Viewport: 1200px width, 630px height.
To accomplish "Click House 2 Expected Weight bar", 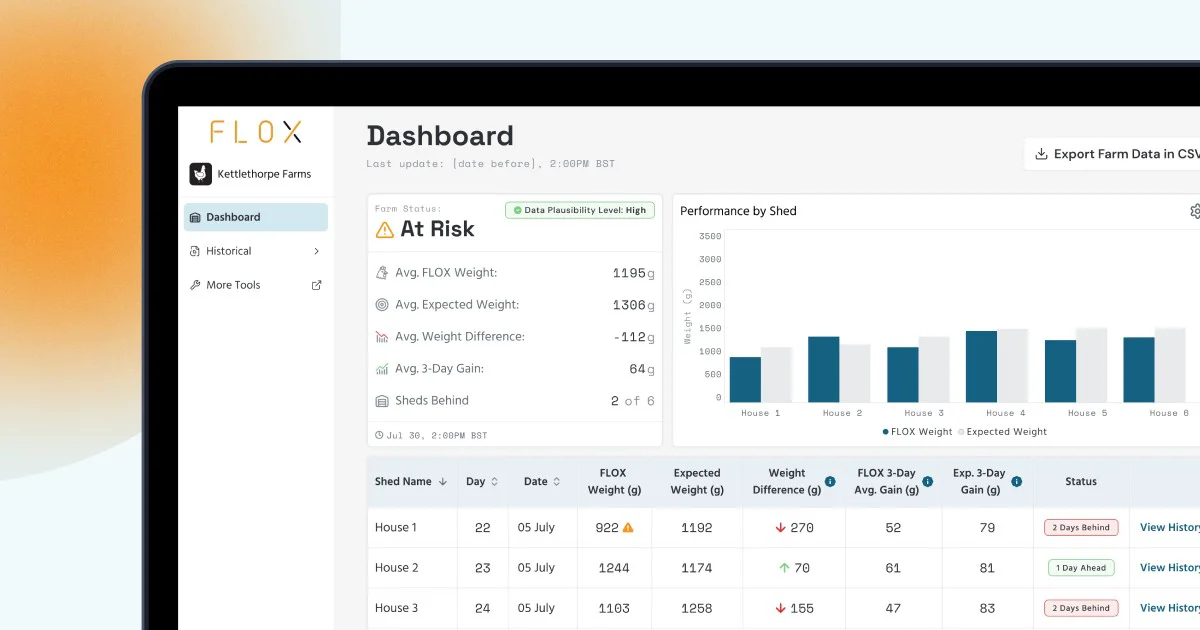I will pos(855,373).
